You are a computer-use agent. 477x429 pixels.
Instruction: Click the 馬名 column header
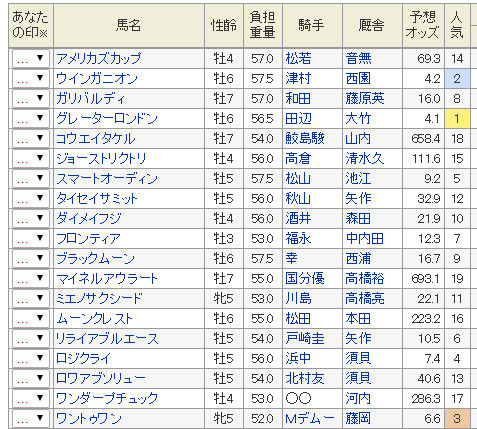(129, 25)
